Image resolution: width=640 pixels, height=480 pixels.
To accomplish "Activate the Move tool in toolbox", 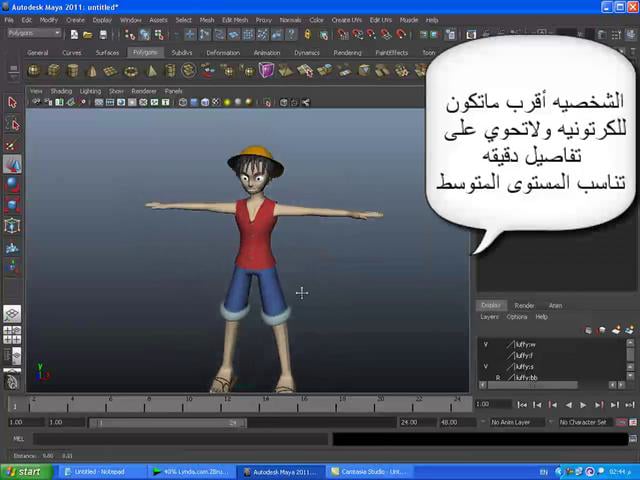I will (12, 164).
